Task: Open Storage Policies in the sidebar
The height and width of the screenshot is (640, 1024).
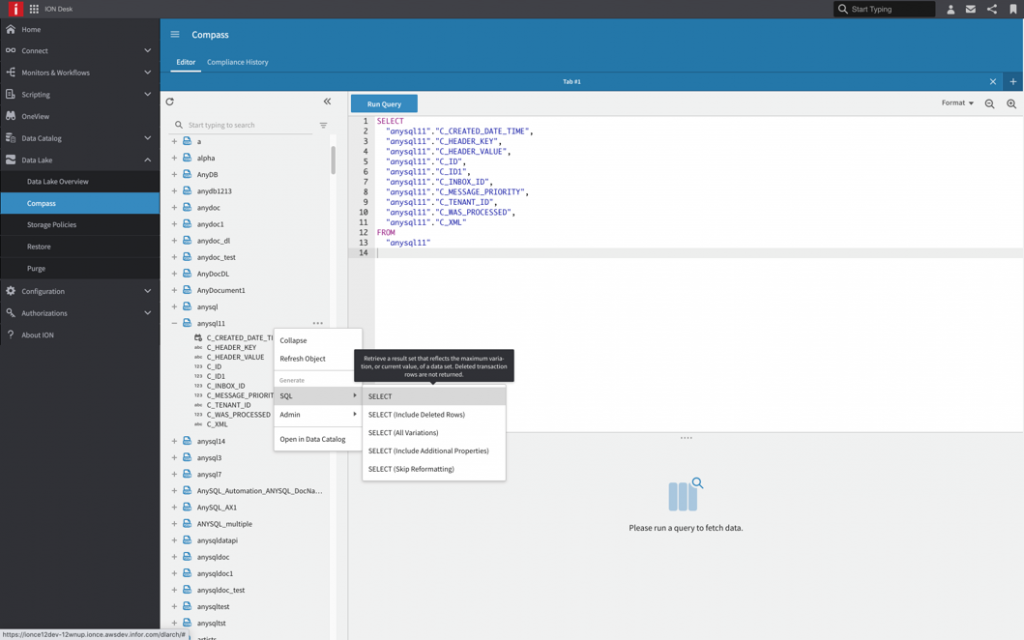Action: pyautogui.click(x=52, y=224)
